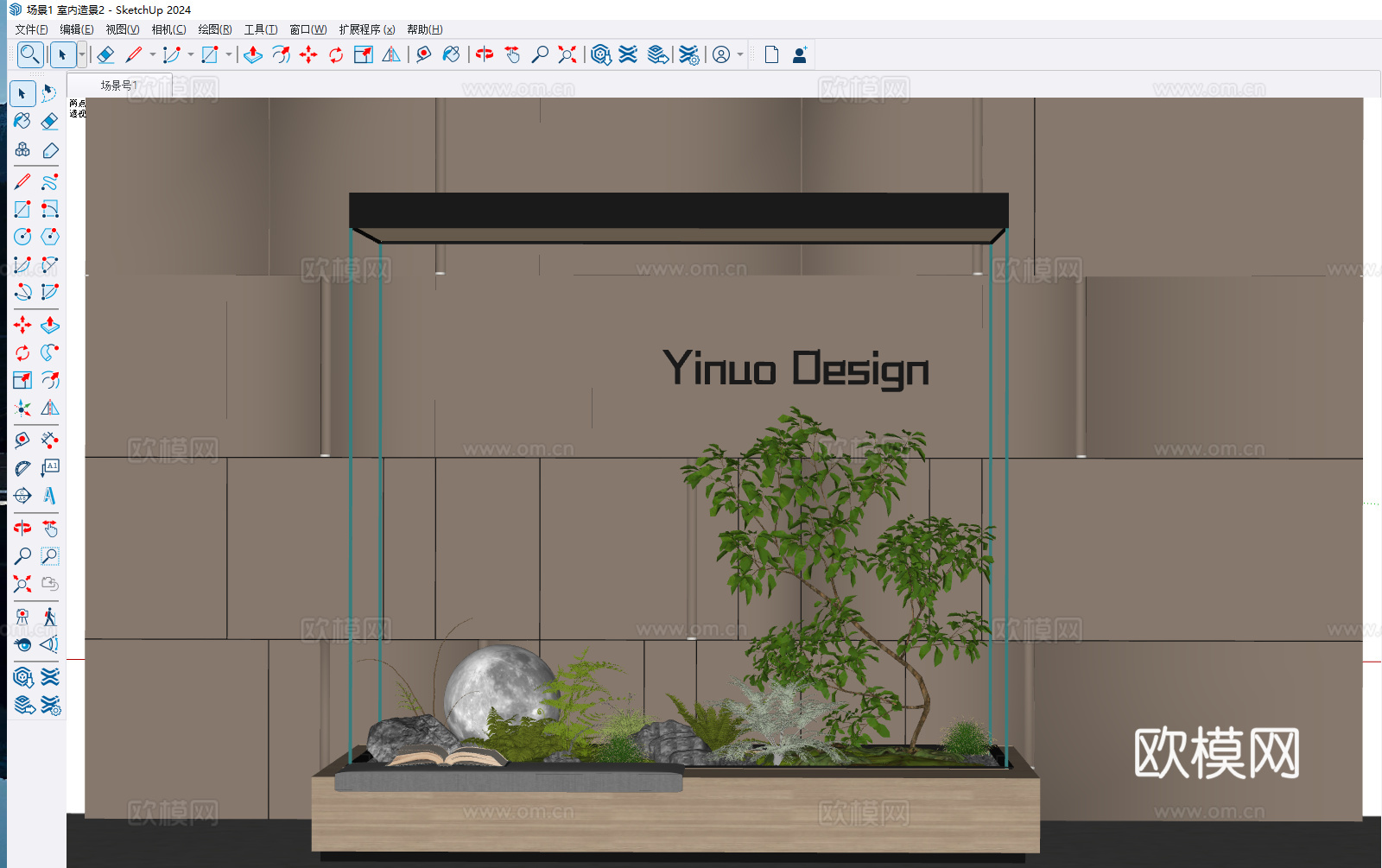Click the new blank document button
Image resolution: width=1382 pixels, height=868 pixels.
point(771,54)
